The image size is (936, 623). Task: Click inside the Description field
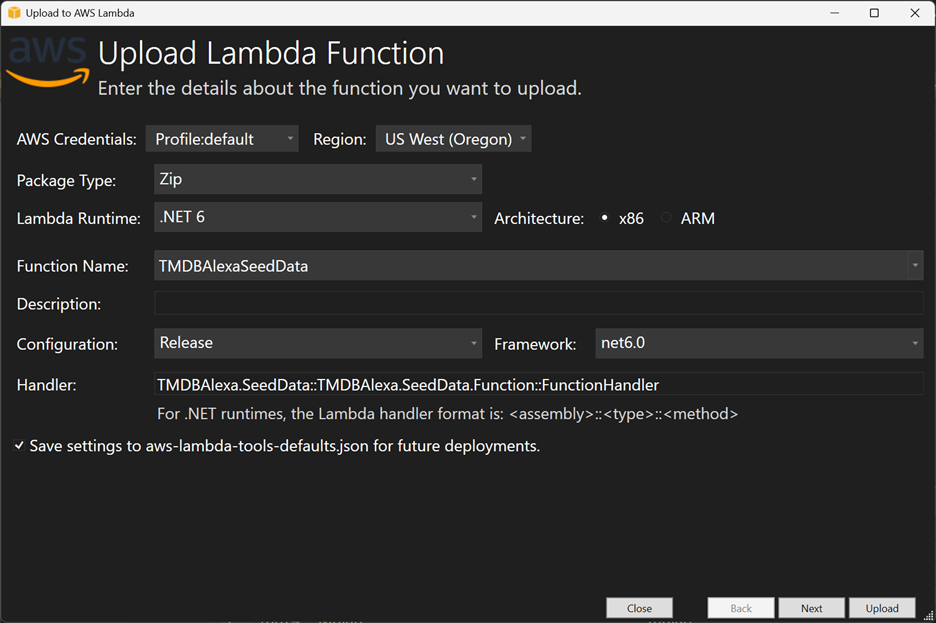[x=500, y=303]
